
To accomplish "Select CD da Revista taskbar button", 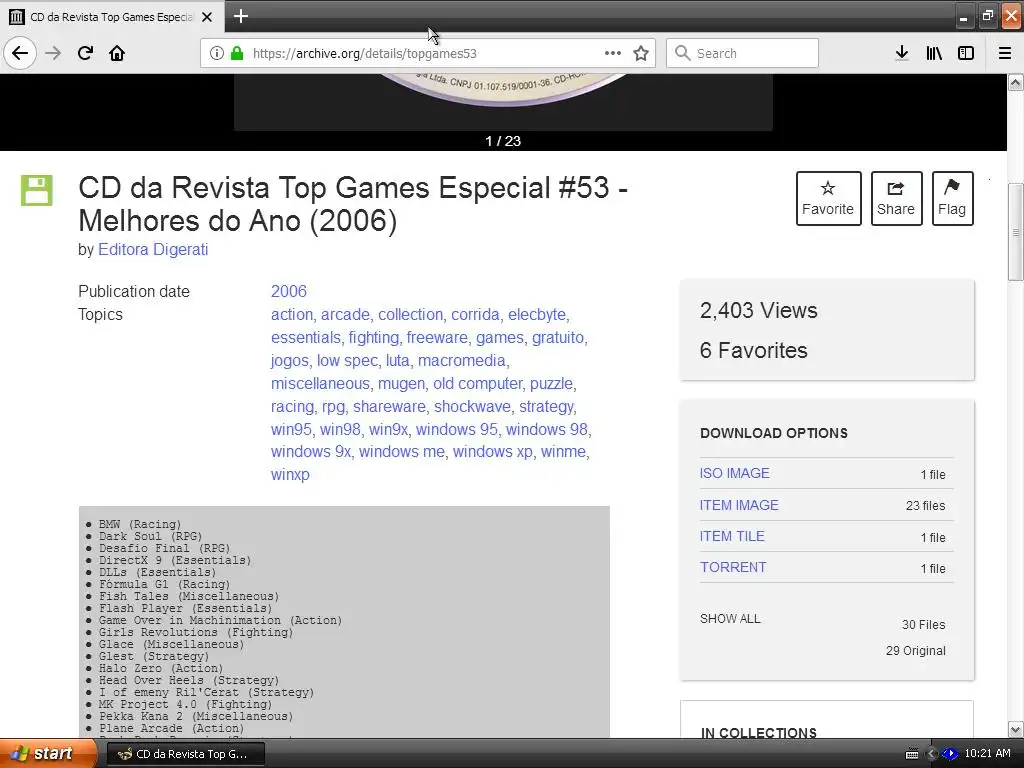I will [x=185, y=754].
